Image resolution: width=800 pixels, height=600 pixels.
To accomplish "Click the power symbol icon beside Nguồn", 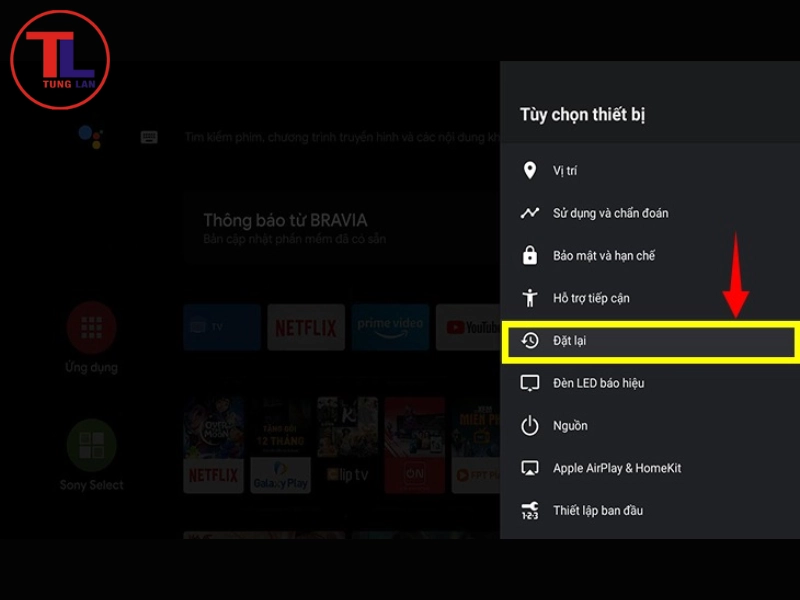I will 529,425.
